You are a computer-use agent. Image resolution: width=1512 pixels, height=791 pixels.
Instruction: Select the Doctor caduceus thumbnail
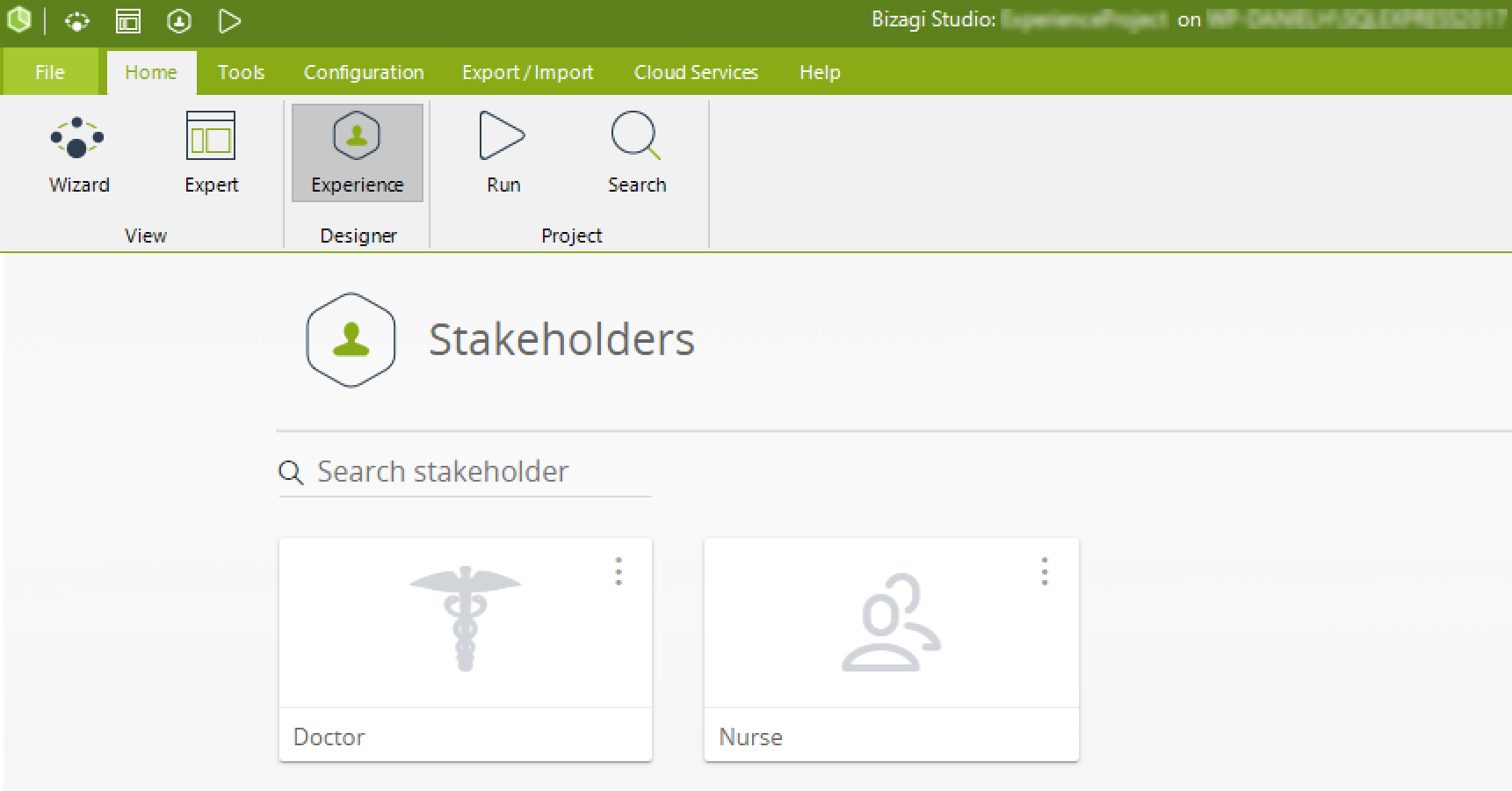pyautogui.click(x=466, y=619)
